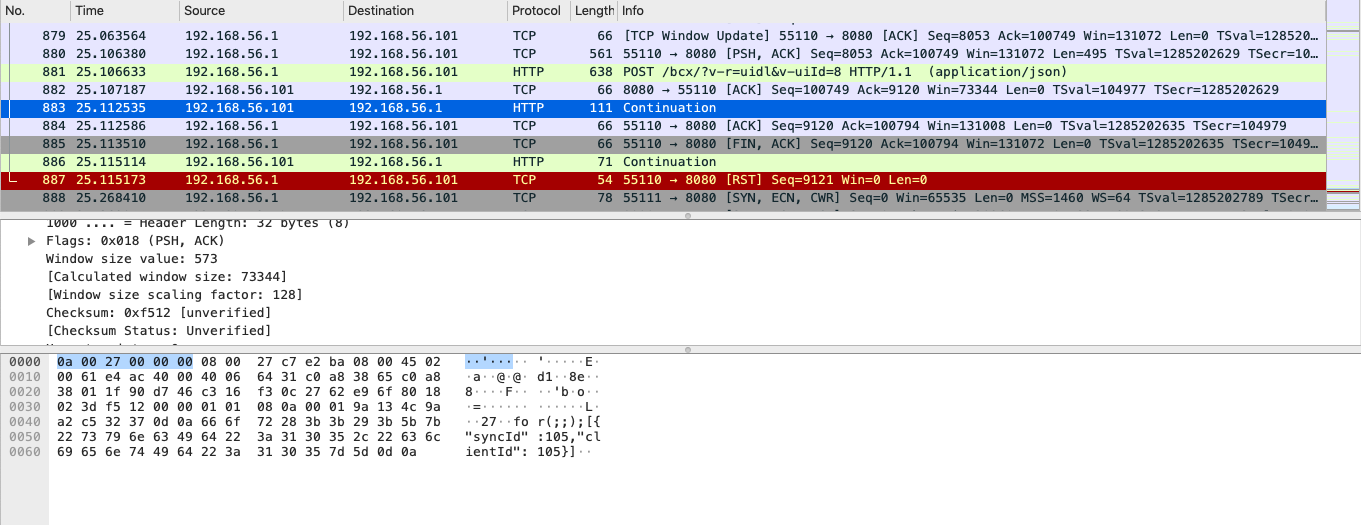Click the Destination column header
Viewport: 1361px width, 525px height.
[x=424, y=11]
